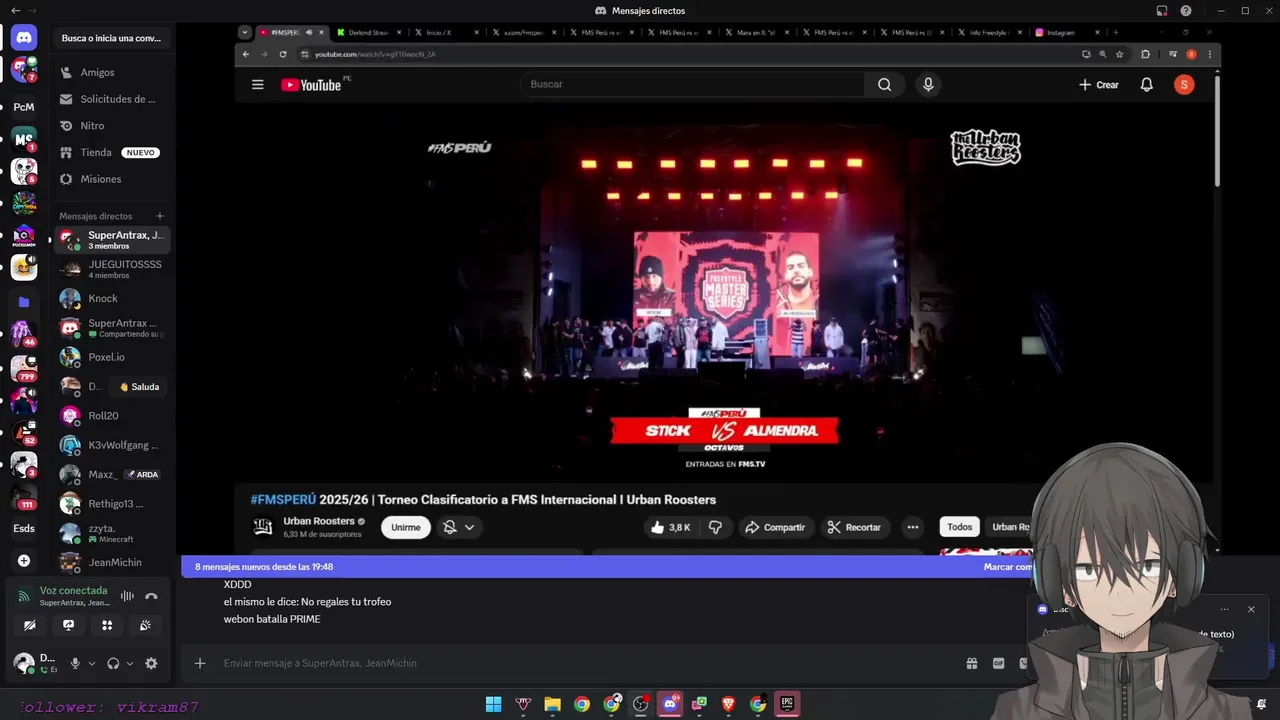Open the PcM server in the sidebar
The width and height of the screenshot is (1280, 720).
24,107
